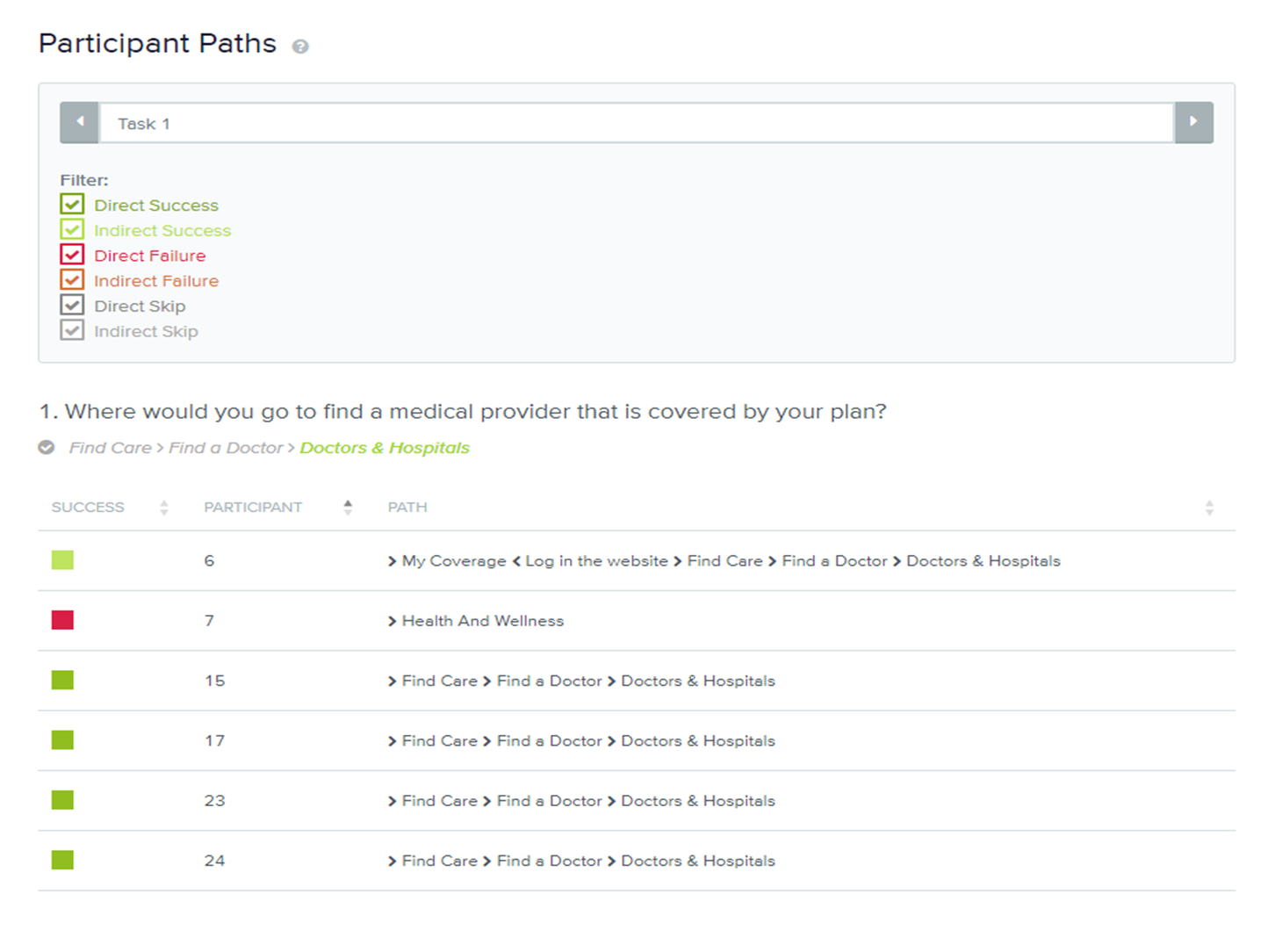Uncheck the Indirect Skip filter
The width and height of the screenshot is (1275, 952).
point(72,331)
